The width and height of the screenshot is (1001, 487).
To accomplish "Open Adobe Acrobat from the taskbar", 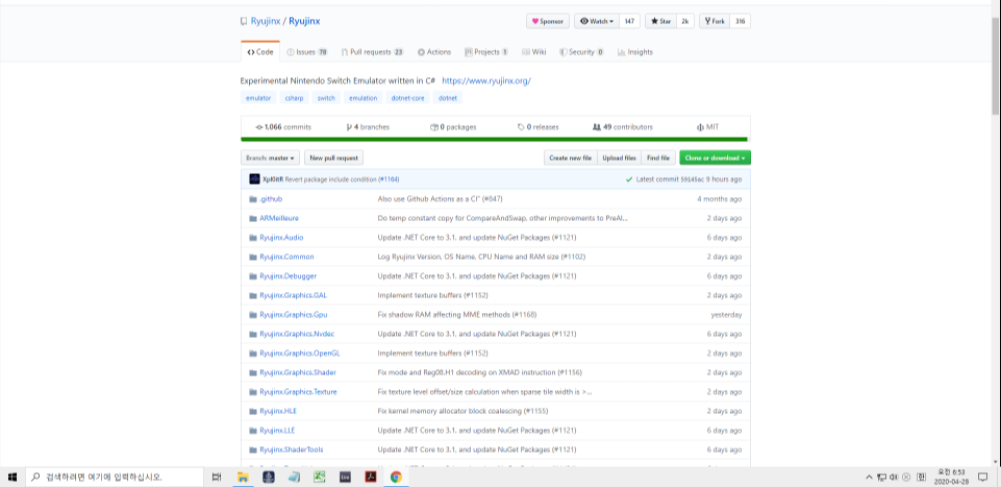I will 370,477.
